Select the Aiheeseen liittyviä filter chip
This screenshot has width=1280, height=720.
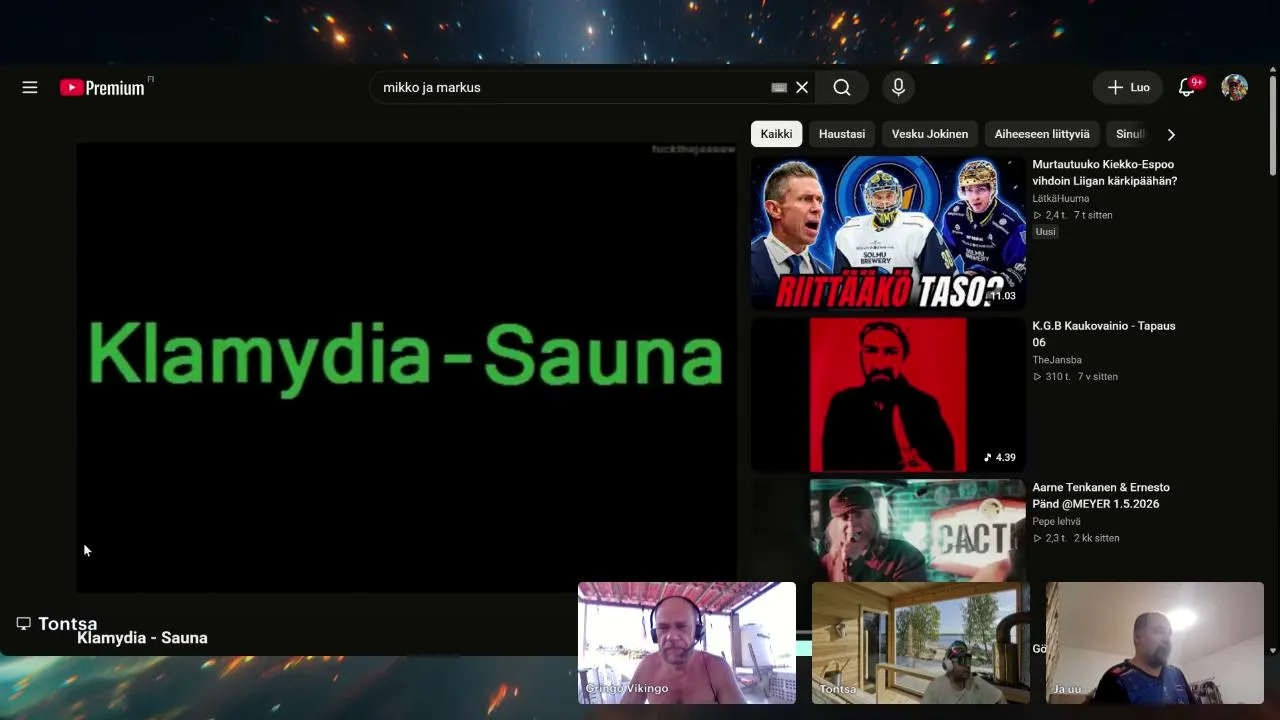click(1042, 134)
